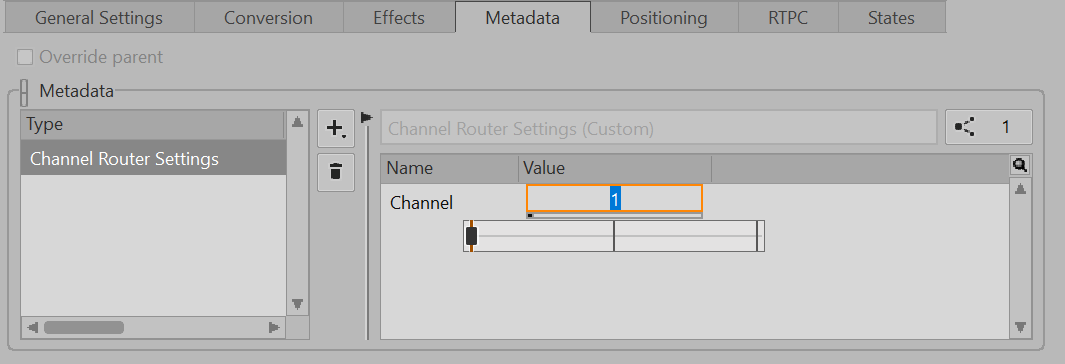This screenshot has height=364, width=1065.
Task: Click the add metadata plus button
Action: (336, 128)
